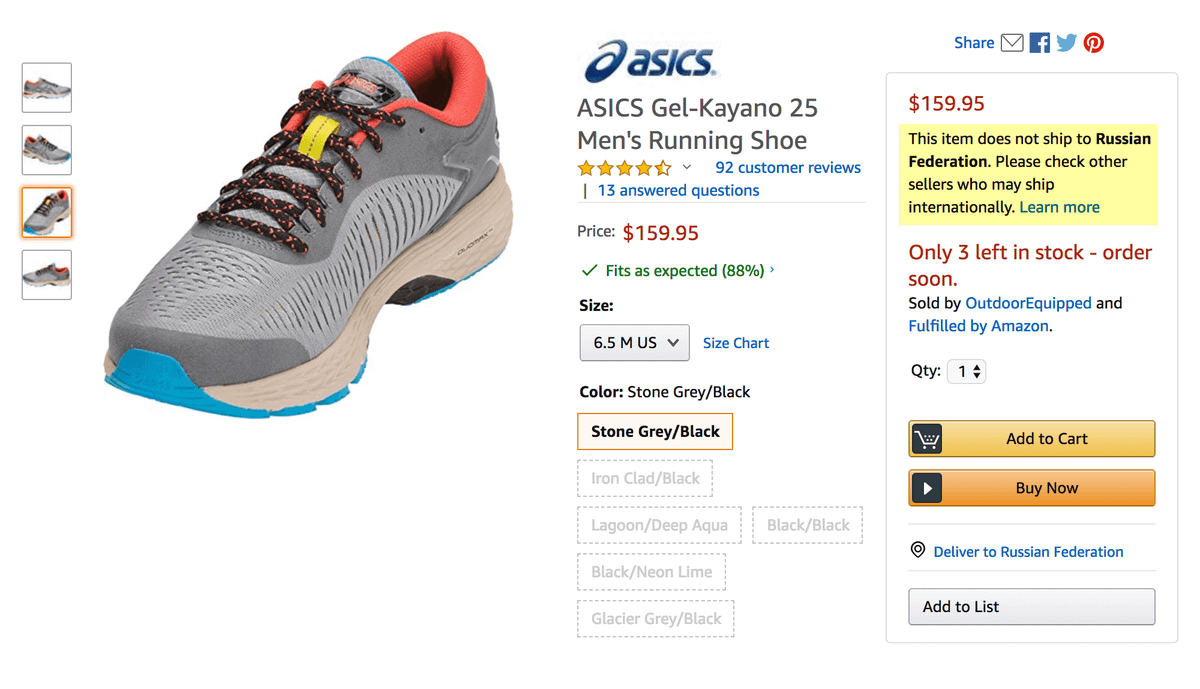Click the location pin delivery icon
Image resolution: width=1200 pixels, height=689 pixels.
[918, 550]
